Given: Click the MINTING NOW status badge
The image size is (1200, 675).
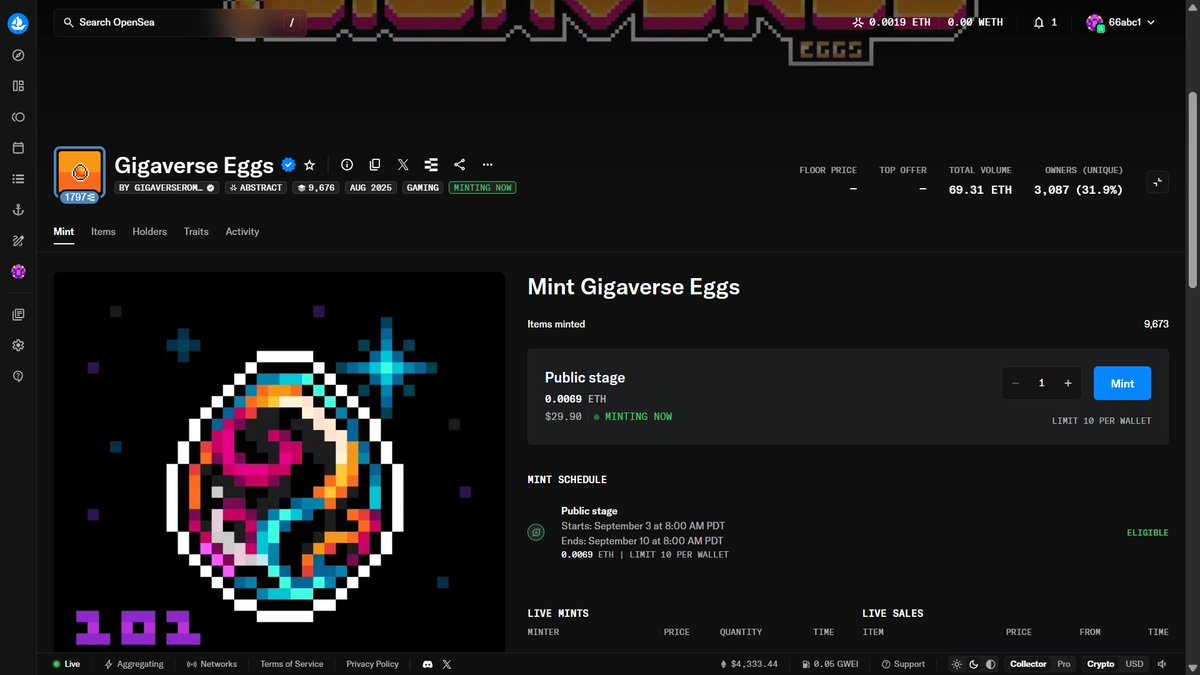Looking at the screenshot, I should (x=482, y=188).
